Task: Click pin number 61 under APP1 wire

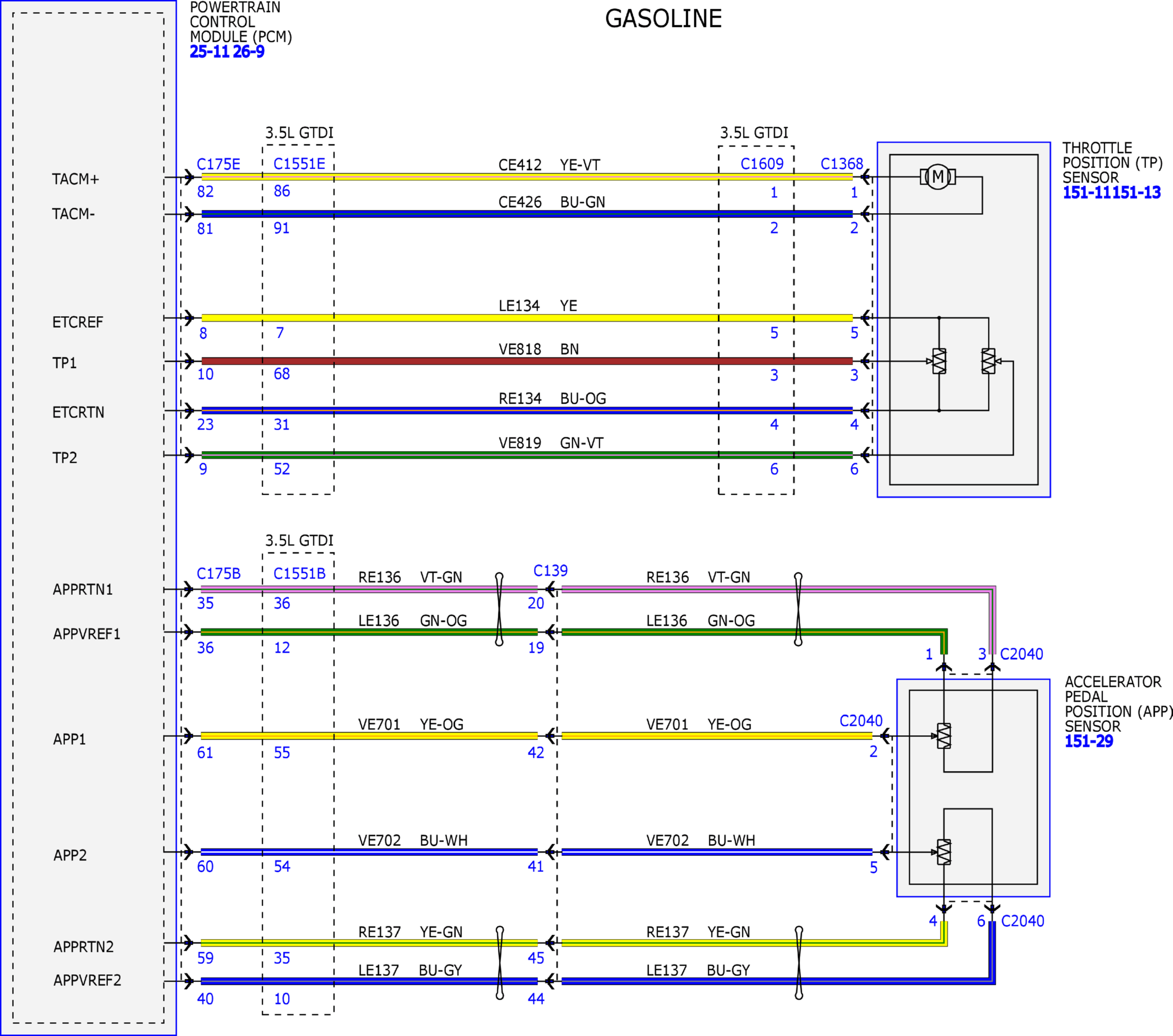Action: click(x=205, y=752)
